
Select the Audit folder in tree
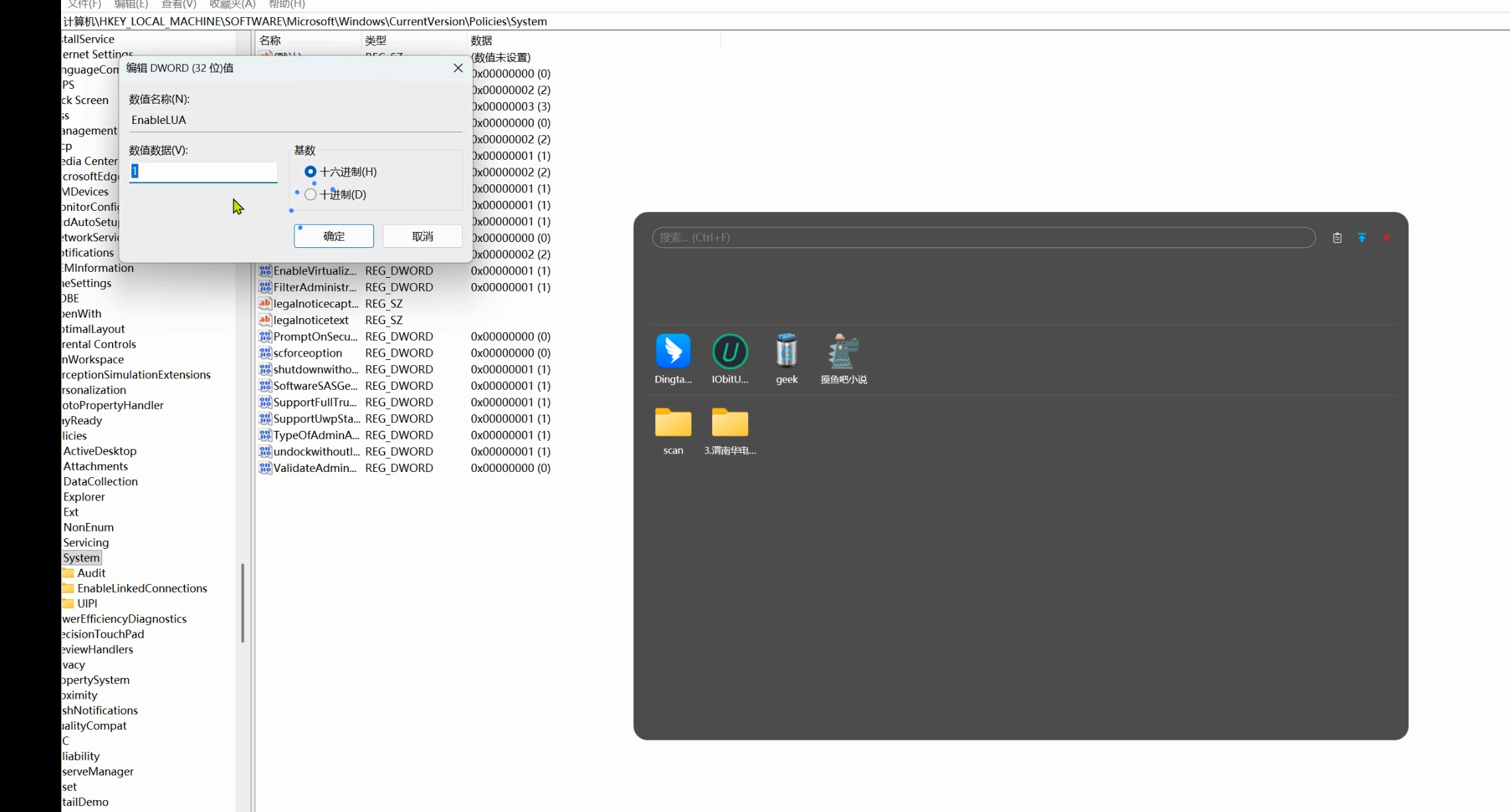point(91,573)
